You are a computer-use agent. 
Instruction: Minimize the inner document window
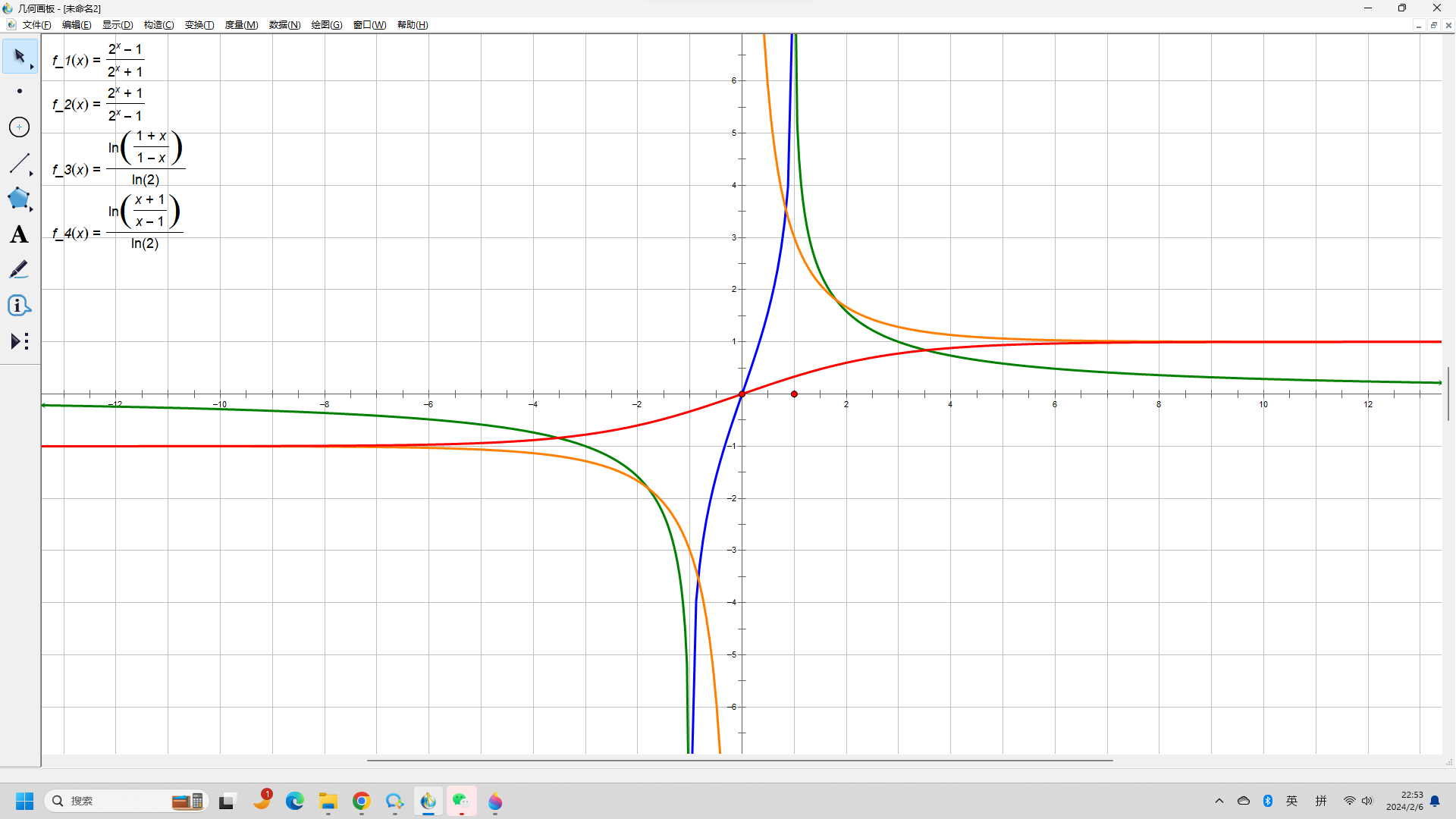click(1418, 25)
